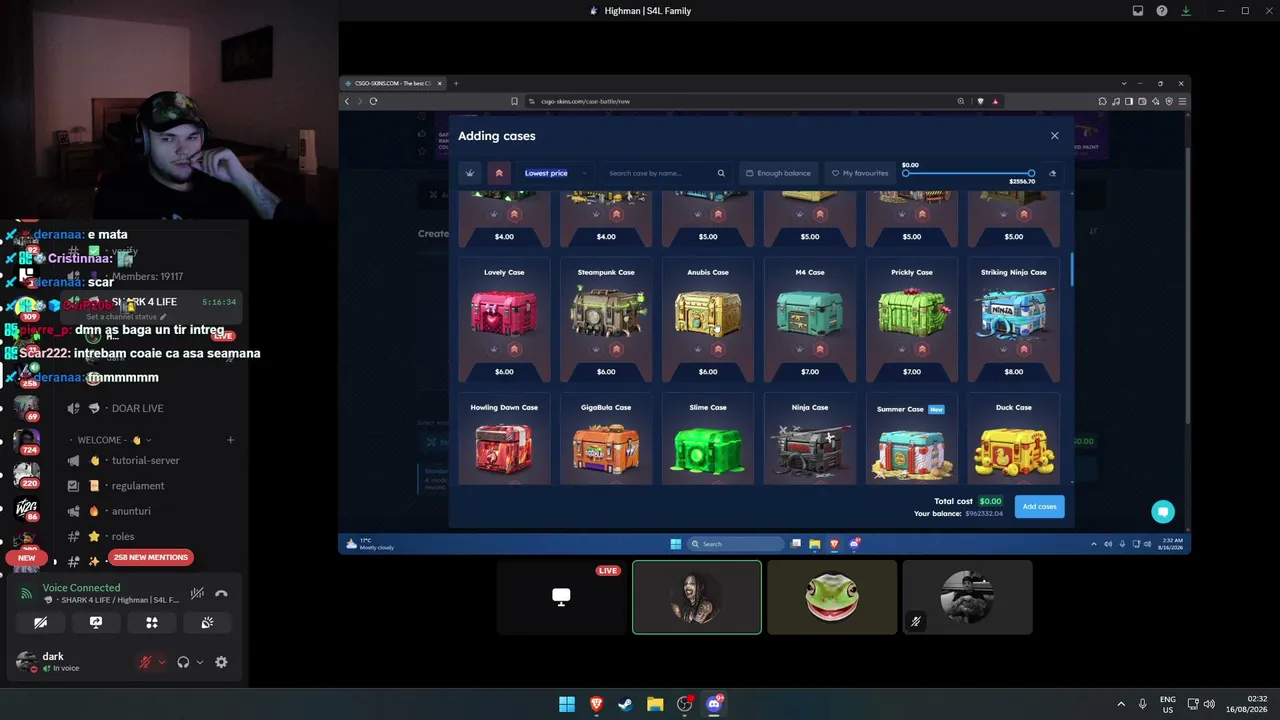Image resolution: width=1280 pixels, height=720 pixels.
Task: Click the crown icon on Prickly Case
Action: (902, 349)
